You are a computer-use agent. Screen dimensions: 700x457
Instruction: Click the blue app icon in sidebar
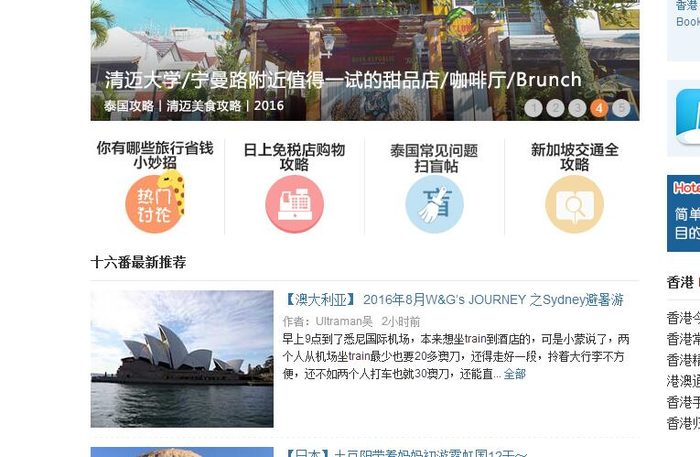coord(688,117)
